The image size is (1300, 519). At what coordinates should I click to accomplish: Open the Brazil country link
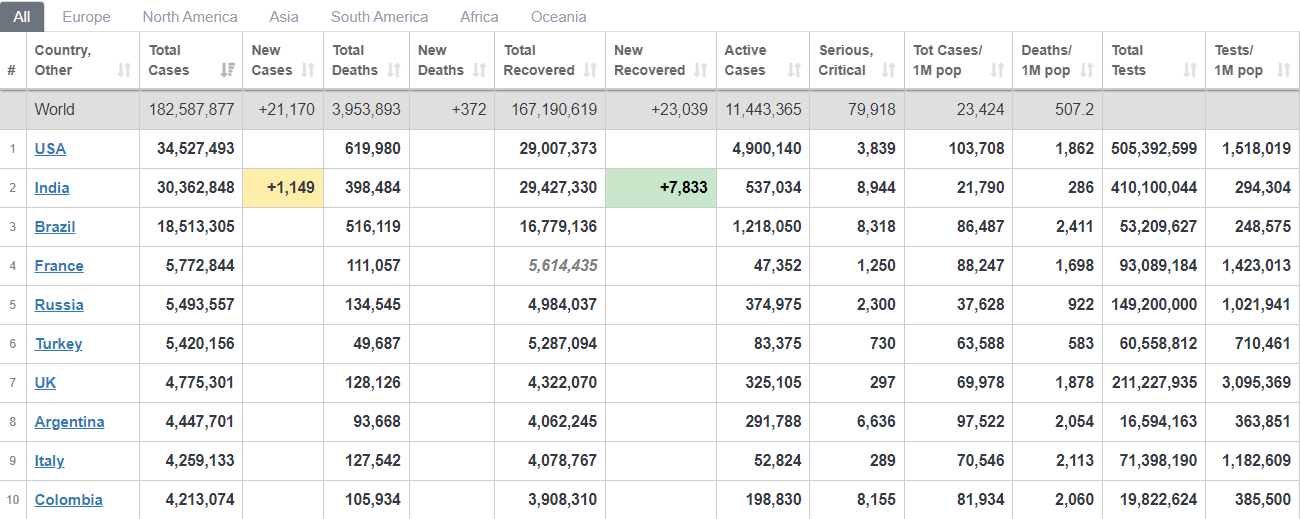click(x=55, y=227)
